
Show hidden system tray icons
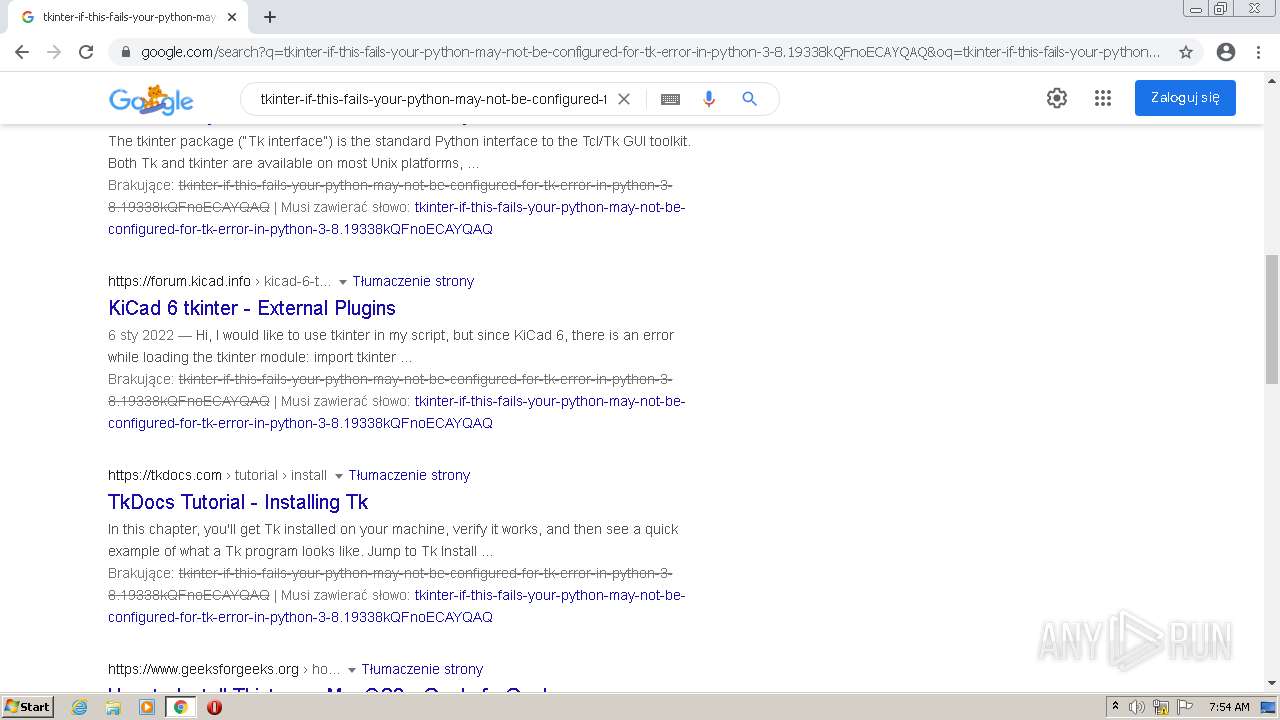pos(1115,707)
